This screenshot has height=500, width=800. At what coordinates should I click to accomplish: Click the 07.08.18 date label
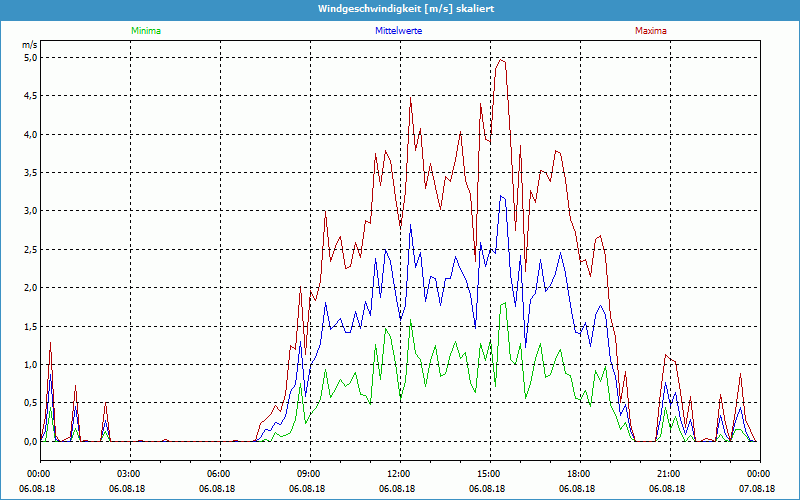coord(758,489)
